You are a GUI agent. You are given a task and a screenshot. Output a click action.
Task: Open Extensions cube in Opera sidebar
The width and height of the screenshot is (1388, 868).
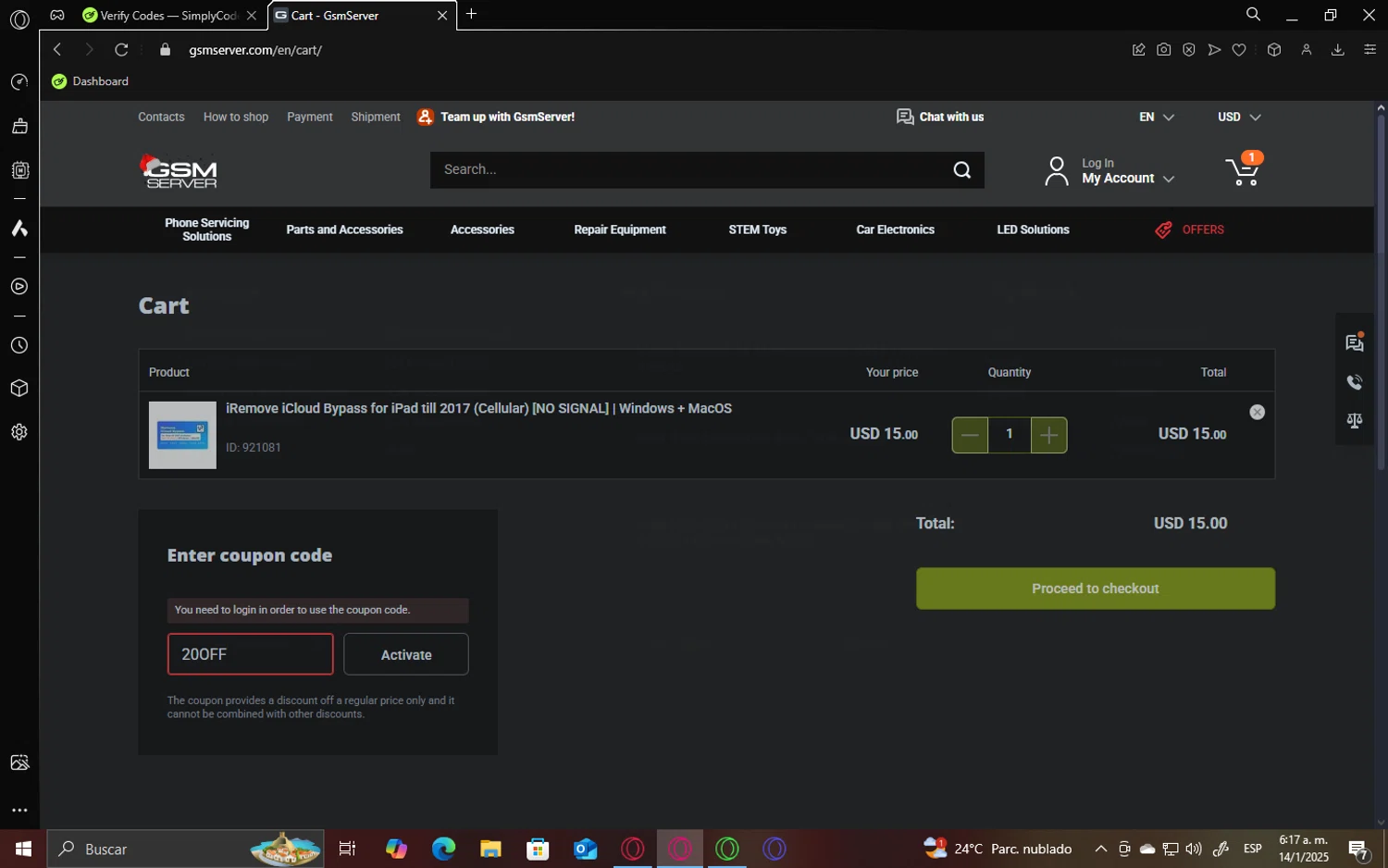19,389
